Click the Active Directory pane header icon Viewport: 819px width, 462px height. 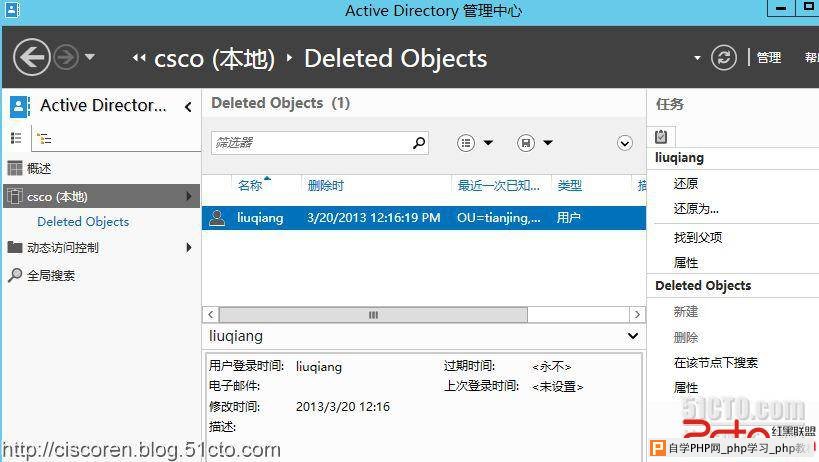[20, 106]
